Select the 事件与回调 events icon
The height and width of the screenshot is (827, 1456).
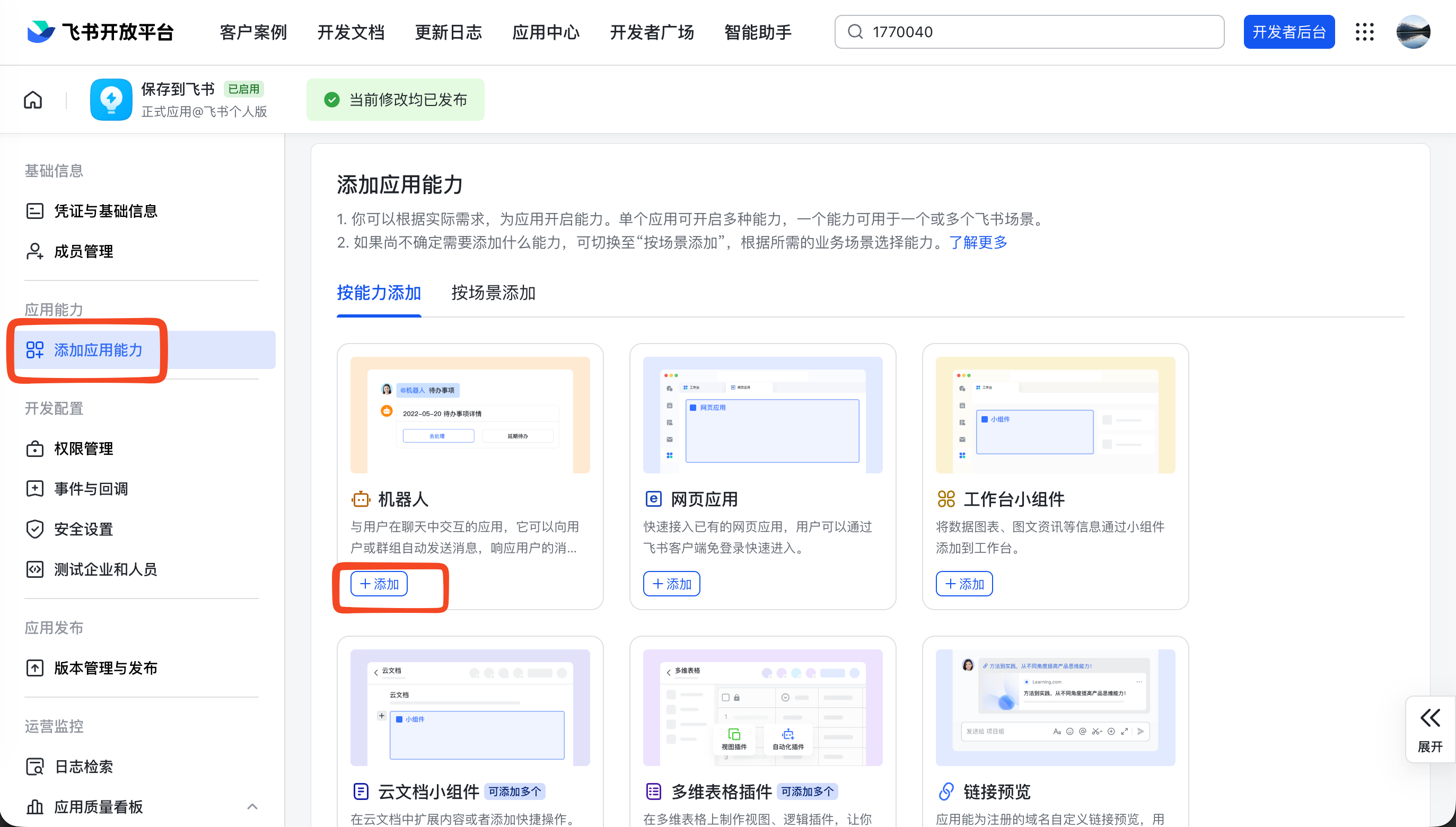click(34, 488)
